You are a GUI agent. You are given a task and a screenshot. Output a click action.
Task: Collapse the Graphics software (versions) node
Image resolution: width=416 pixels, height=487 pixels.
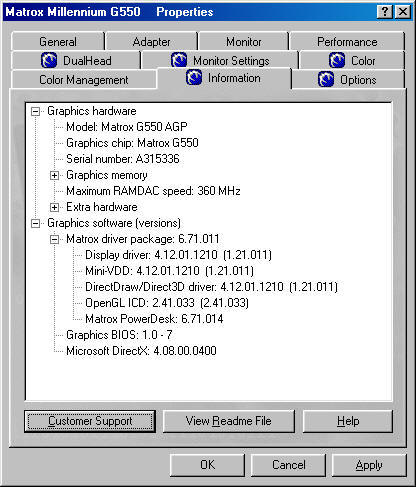coord(36,223)
